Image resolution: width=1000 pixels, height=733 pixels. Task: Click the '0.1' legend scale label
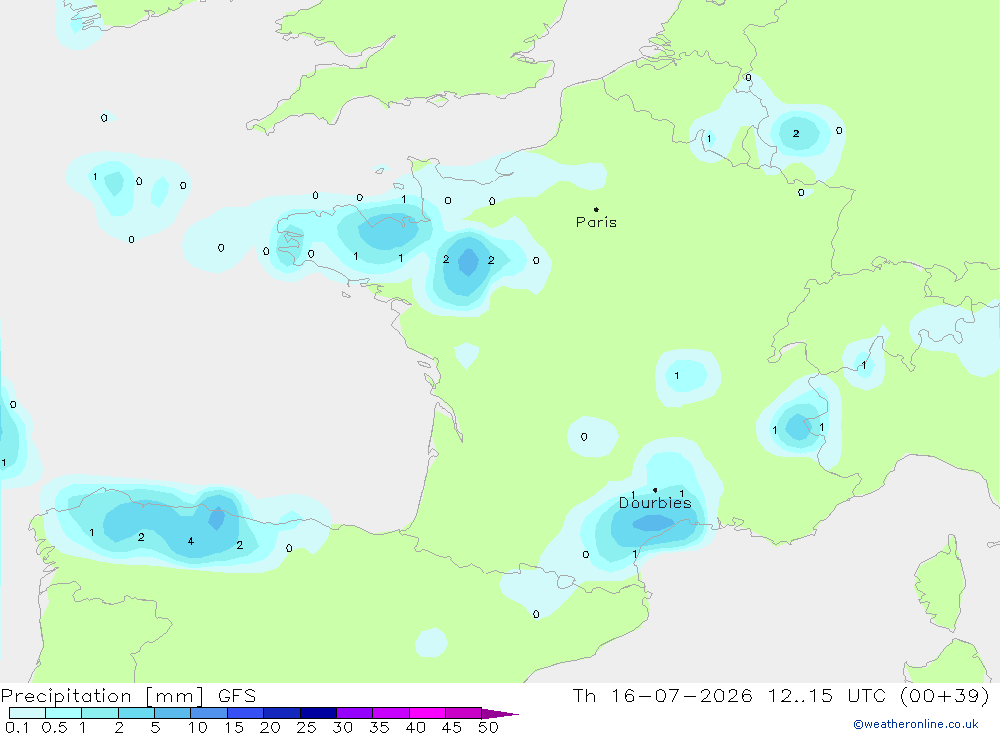coord(17,727)
